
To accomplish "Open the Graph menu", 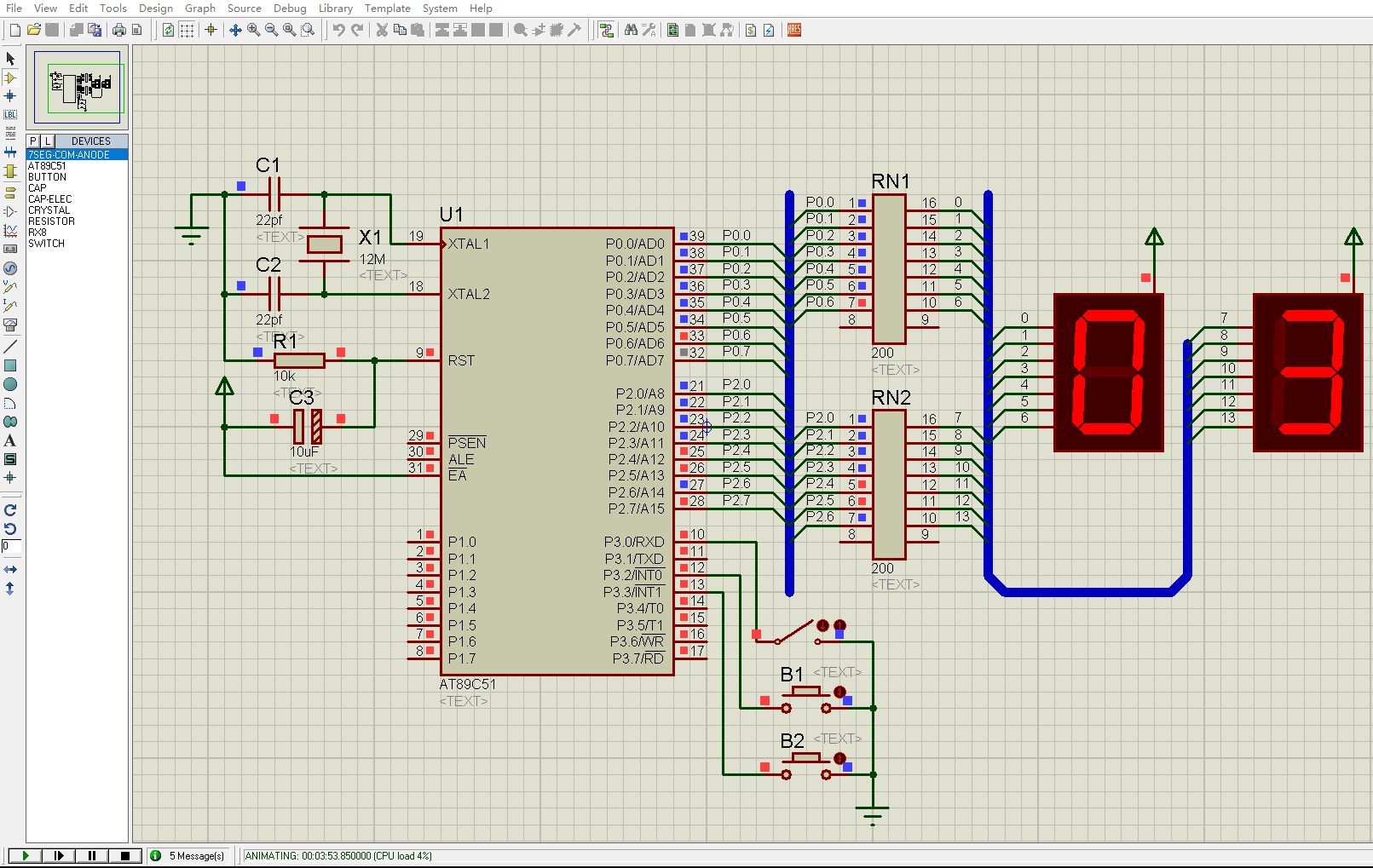I will pyautogui.click(x=199, y=8).
